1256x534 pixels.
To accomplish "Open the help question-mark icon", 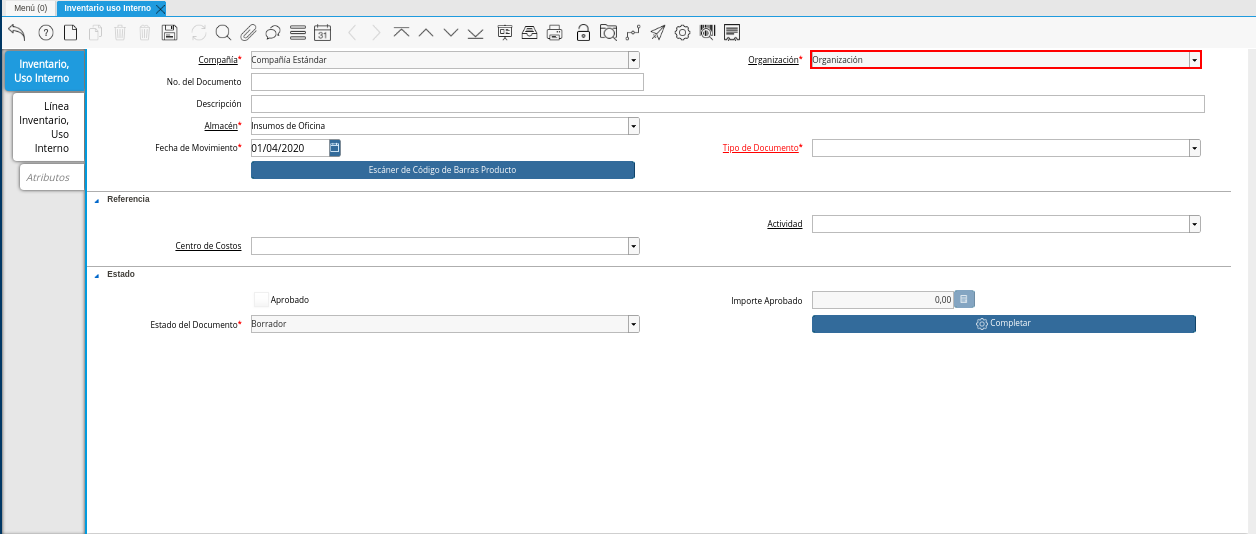I will coord(45,32).
